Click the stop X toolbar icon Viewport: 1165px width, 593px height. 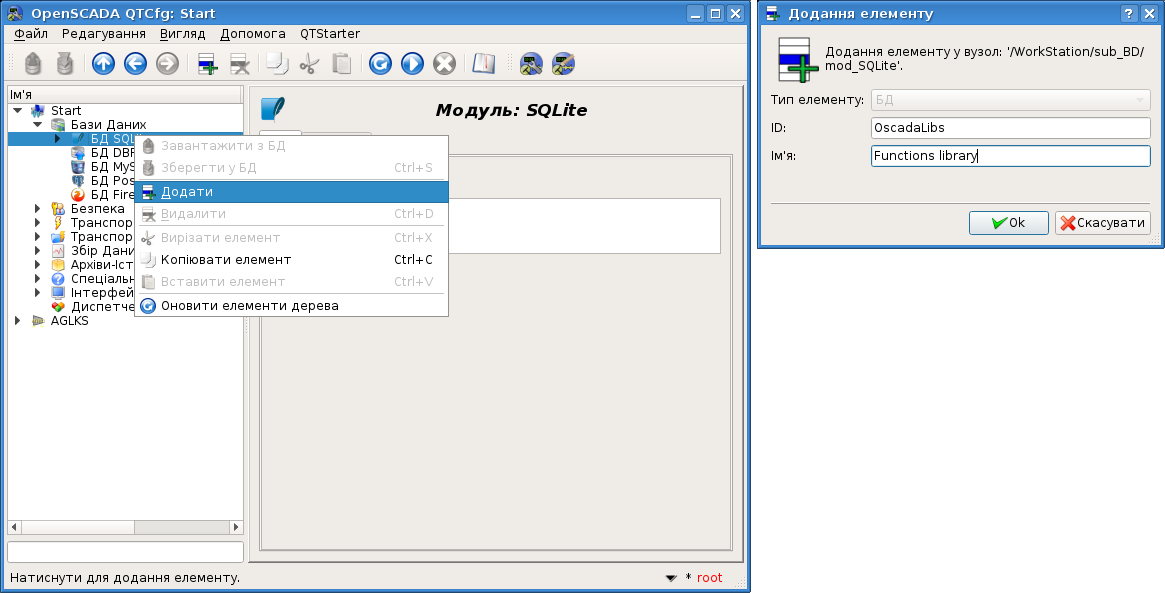click(444, 64)
